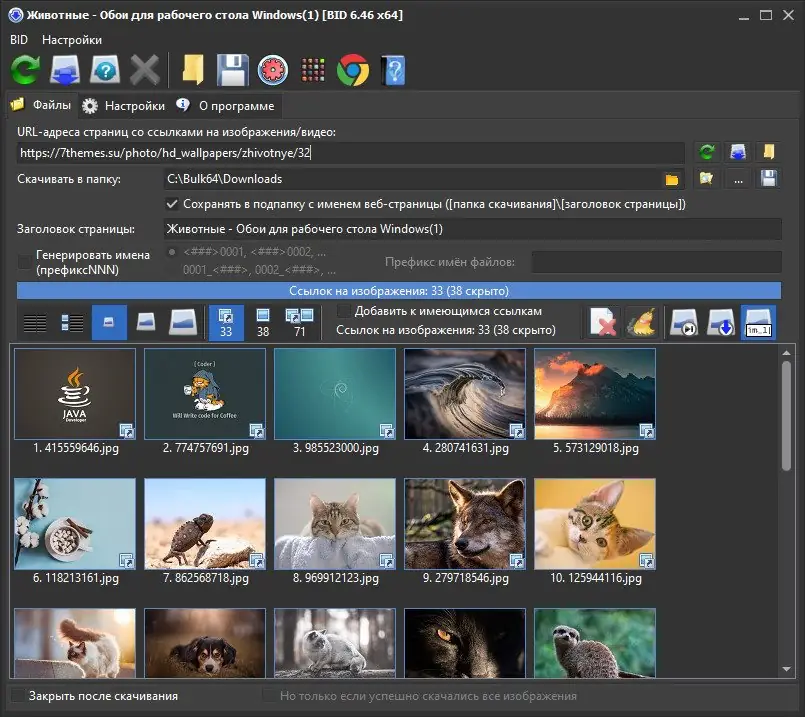Select the wolf thumbnail 279718546.jpg
Image resolution: width=805 pixels, height=717 pixels.
(x=465, y=524)
